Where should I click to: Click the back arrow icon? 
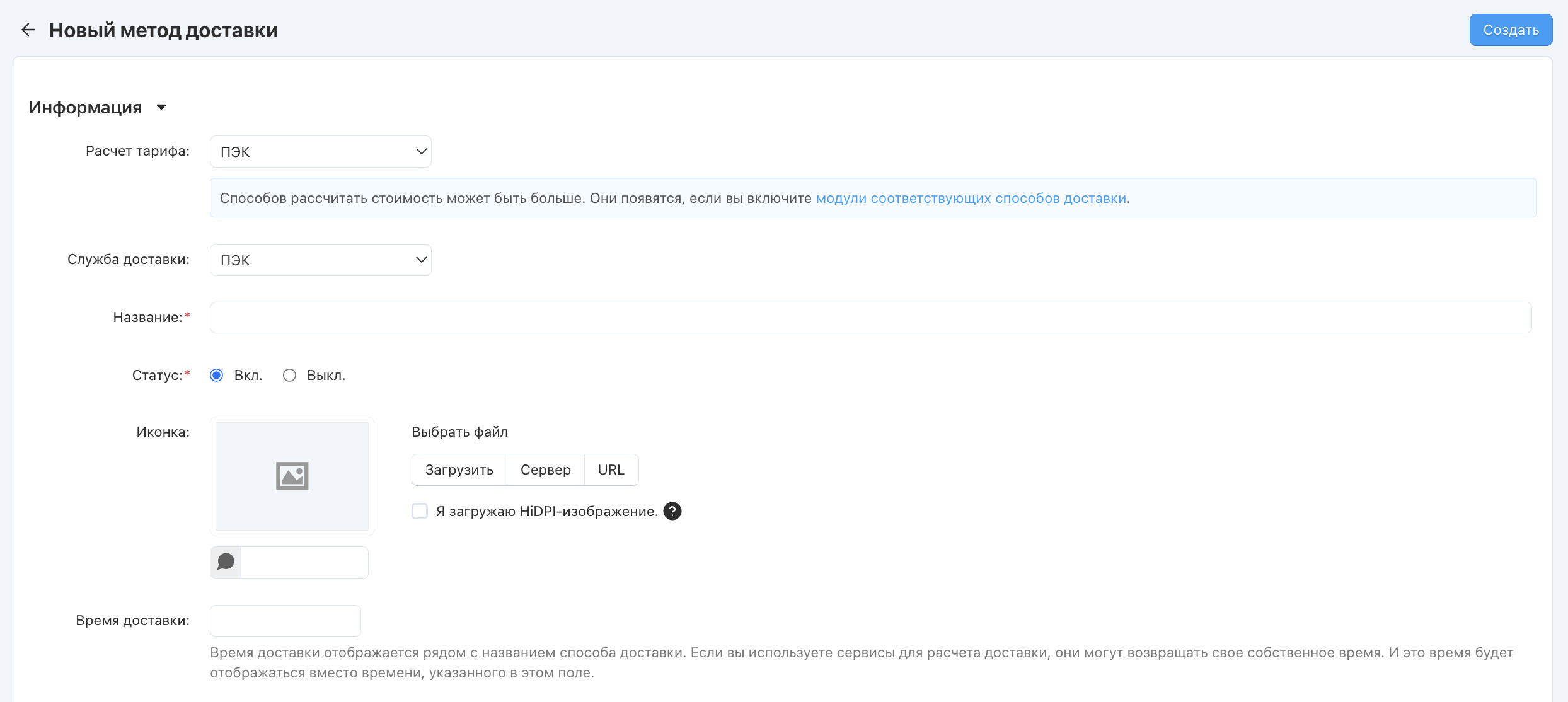(x=28, y=30)
